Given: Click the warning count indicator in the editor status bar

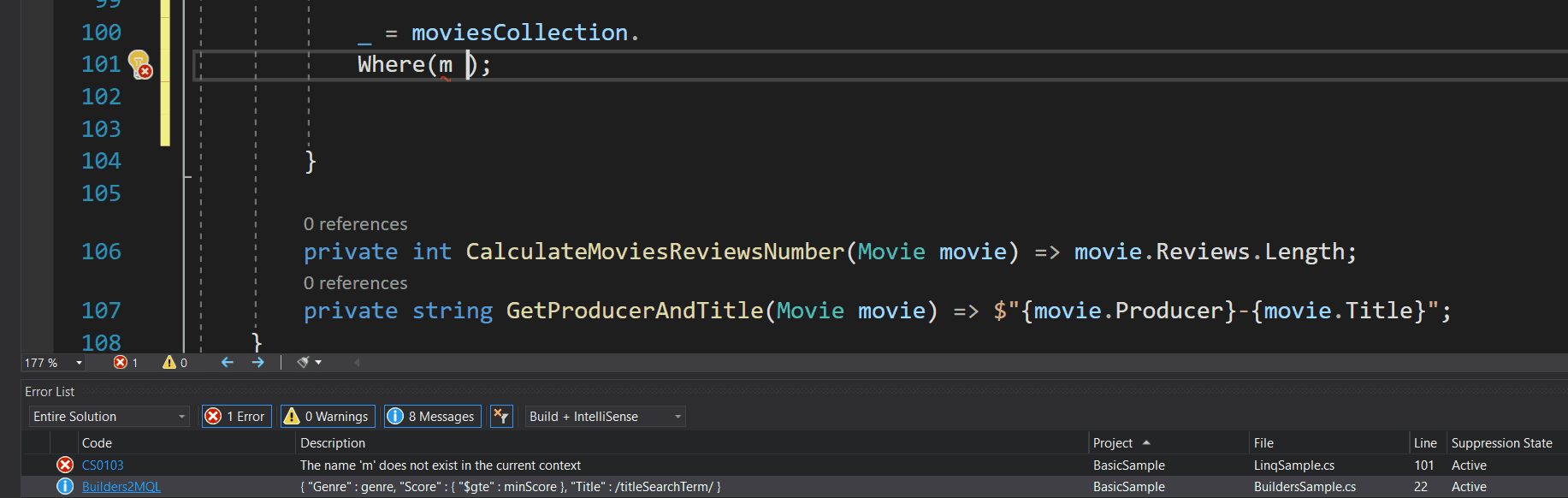Looking at the screenshot, I should tap(175, 363).
